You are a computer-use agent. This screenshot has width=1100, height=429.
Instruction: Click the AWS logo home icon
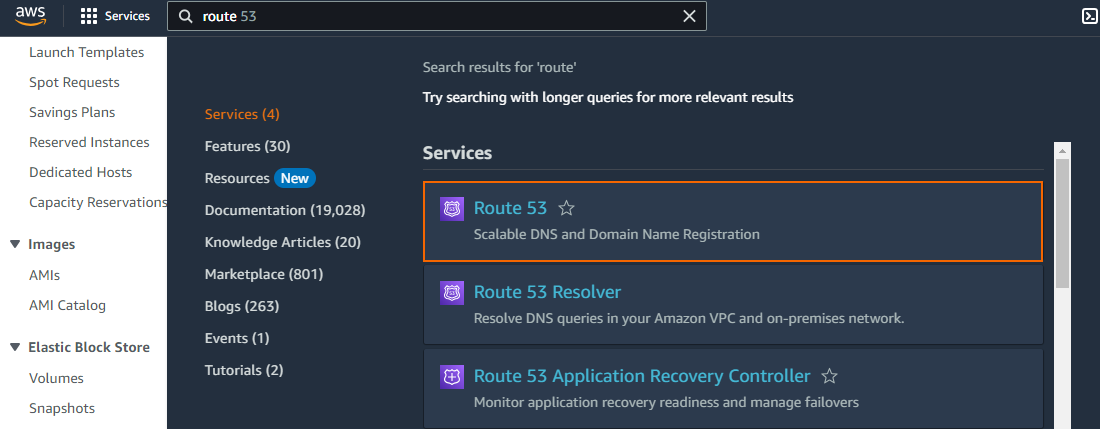[x=30, y=15]
